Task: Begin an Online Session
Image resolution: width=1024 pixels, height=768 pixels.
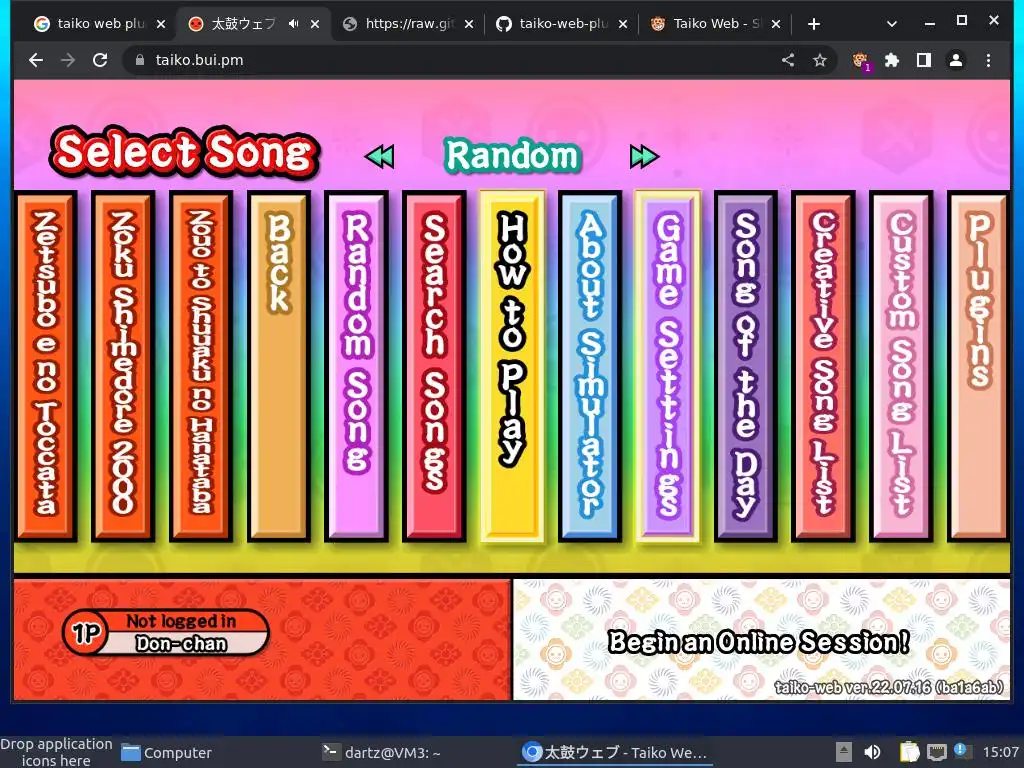Action: pyautogui.click(x=758, y=642)
